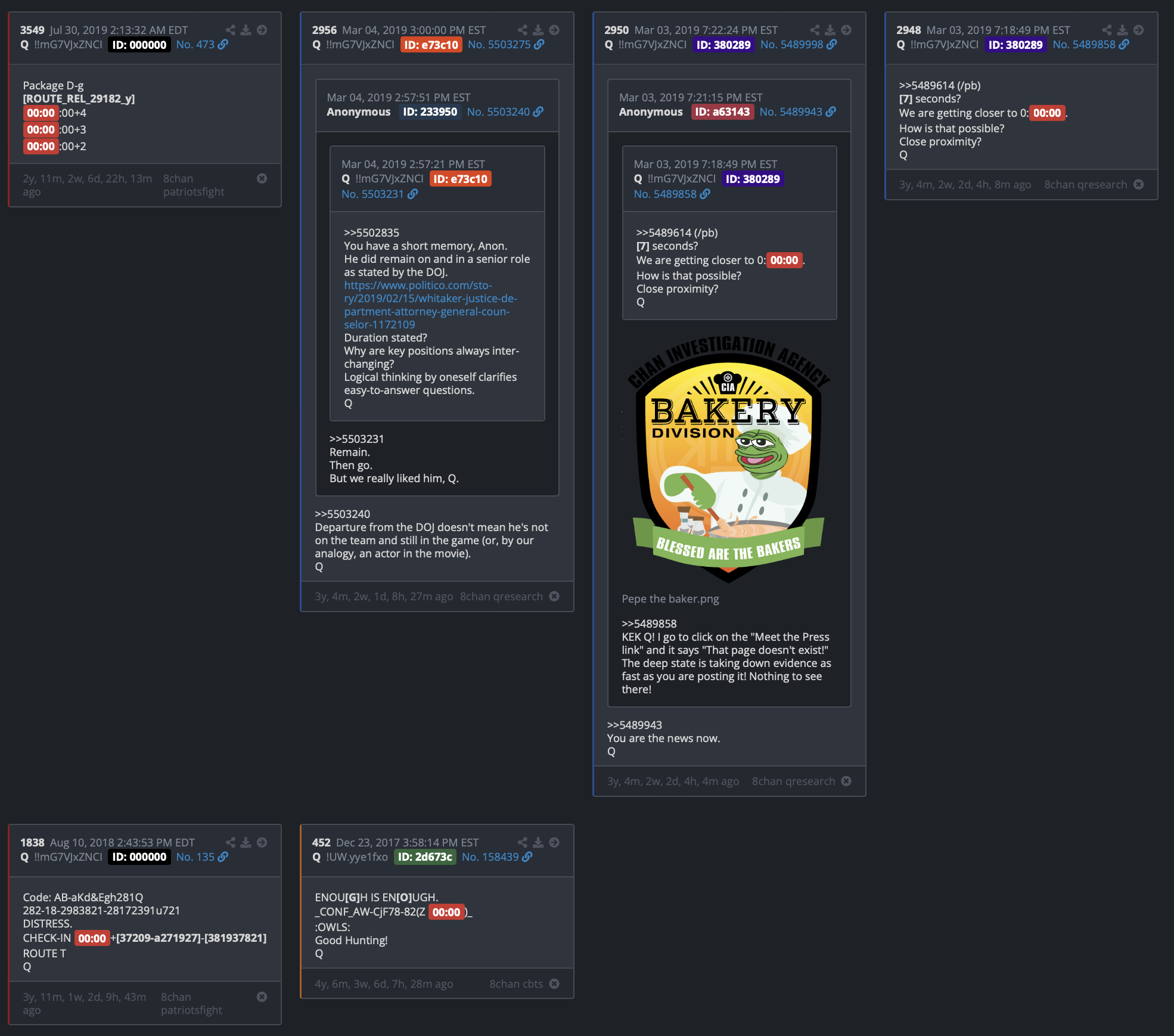Image resolution: width=1174 pixels, height=1036 pixels.
Task: Click 00:00 marker in post 452 CONF line
Action: coord(446,912)
